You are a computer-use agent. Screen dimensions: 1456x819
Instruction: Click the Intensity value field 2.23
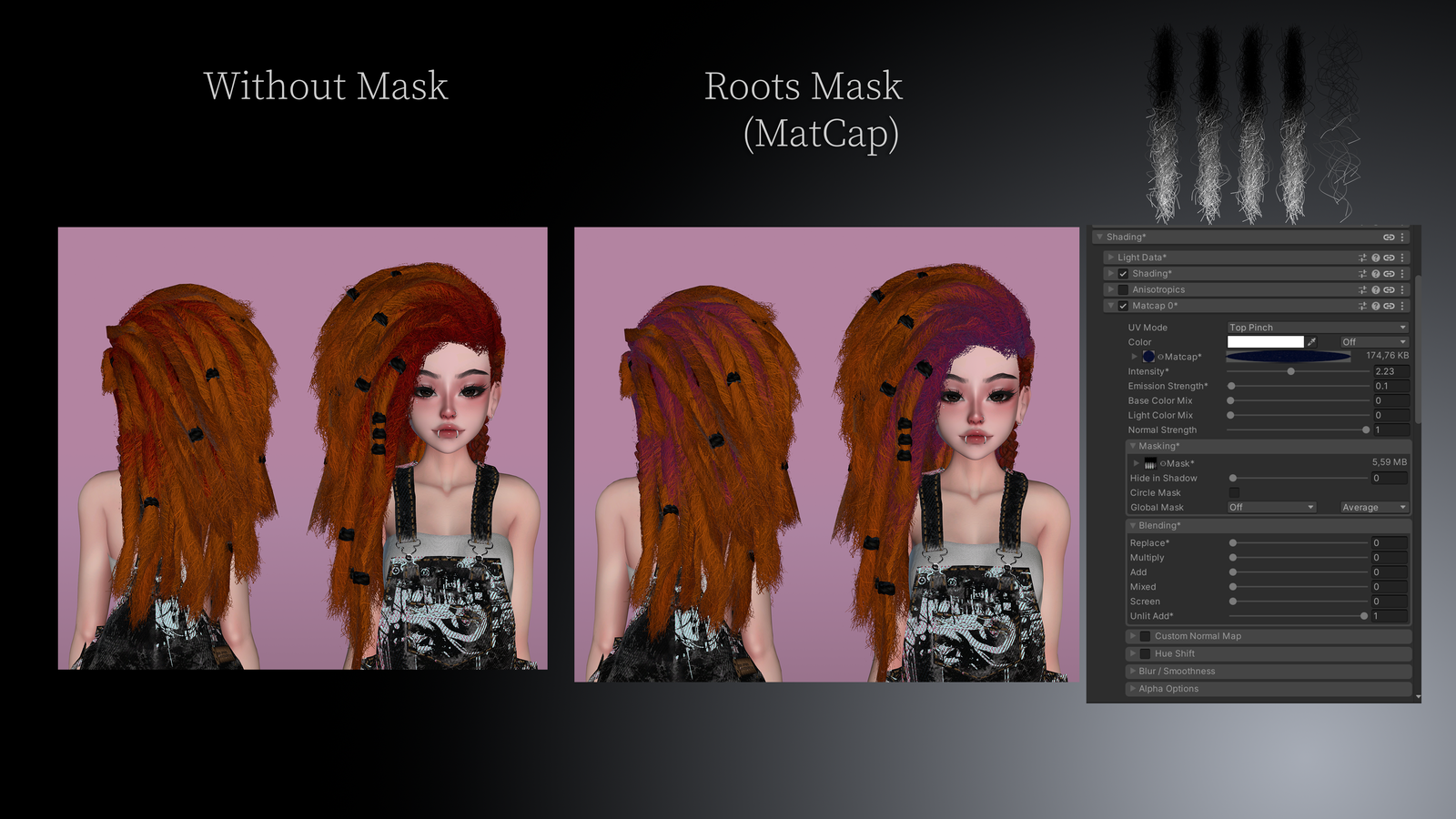point(1391,372)
